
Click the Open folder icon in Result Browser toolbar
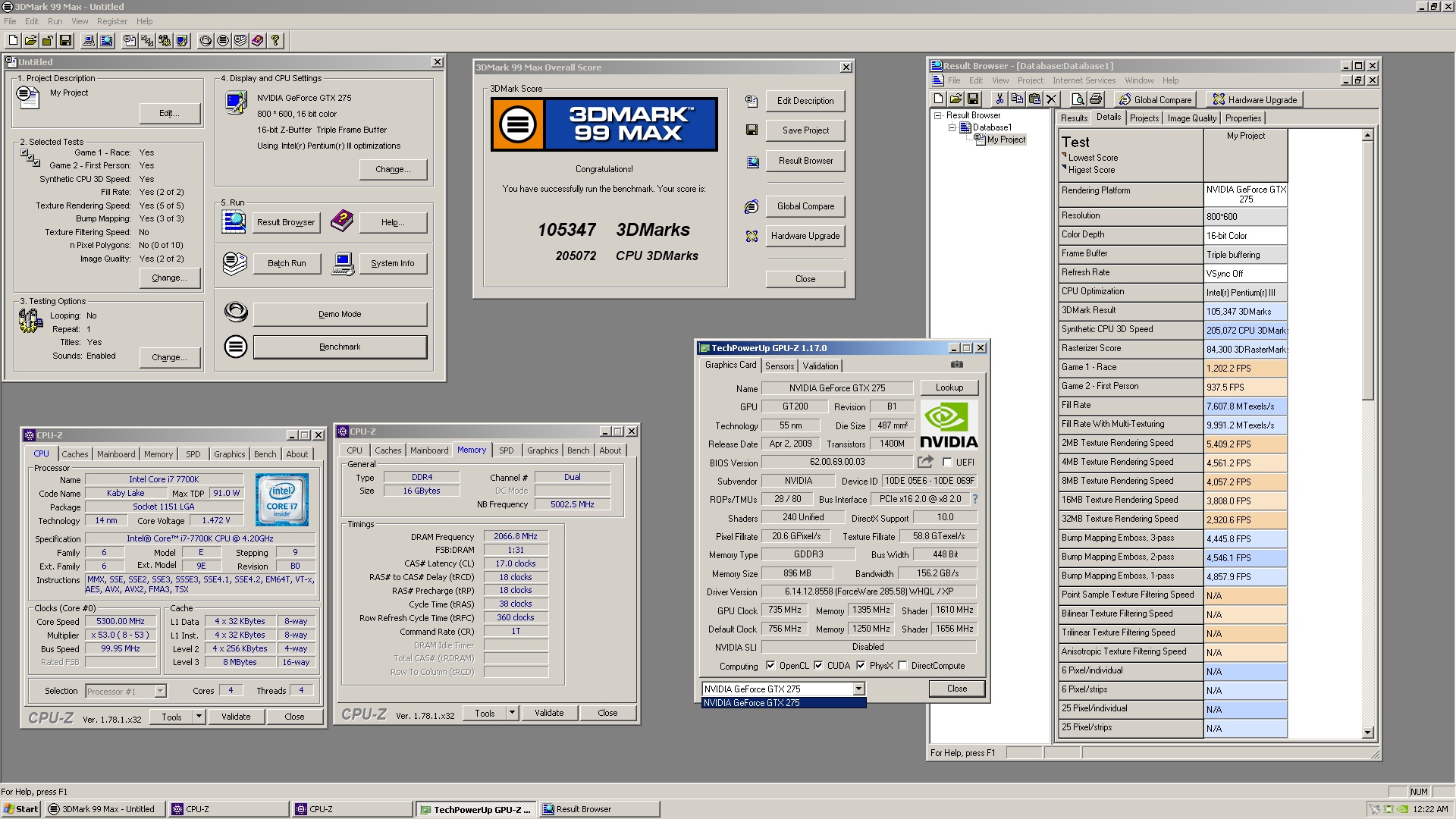point(955,99)
